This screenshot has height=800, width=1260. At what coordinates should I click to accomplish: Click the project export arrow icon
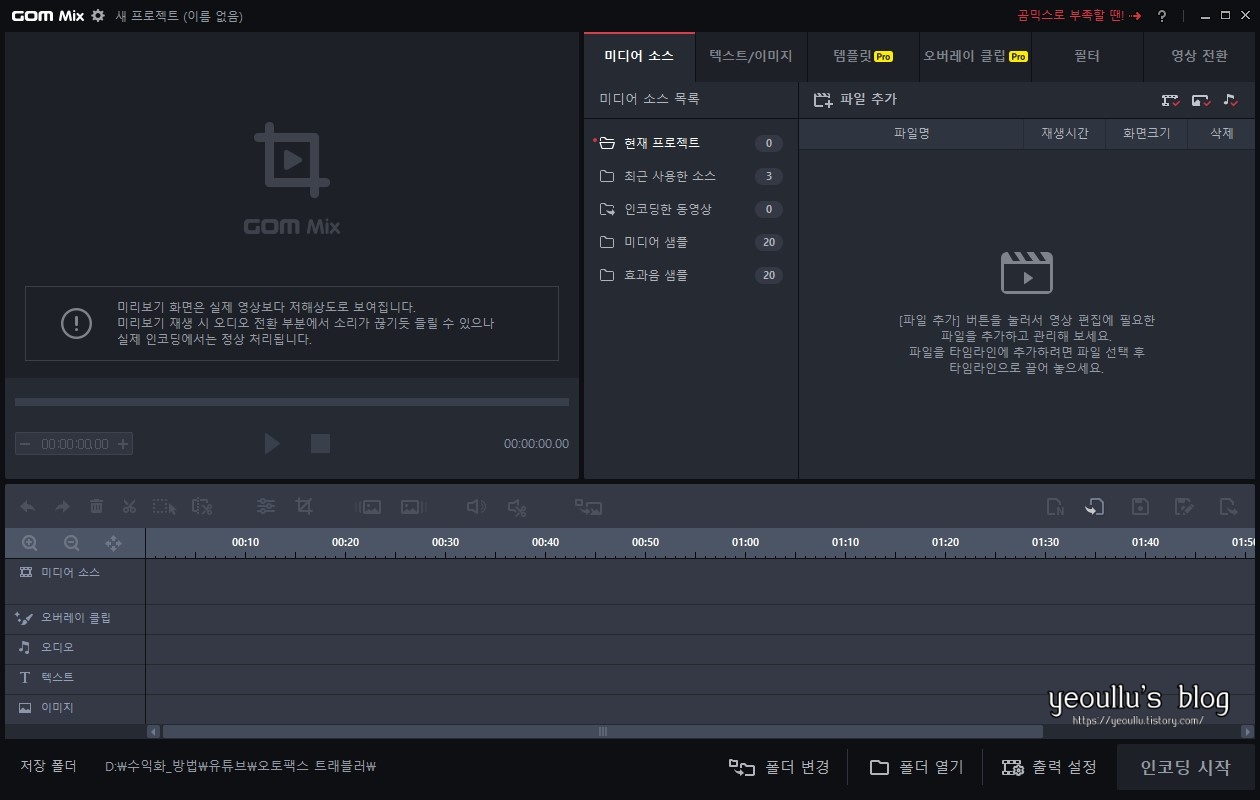pyautogui.click(x=1229, y=507)
